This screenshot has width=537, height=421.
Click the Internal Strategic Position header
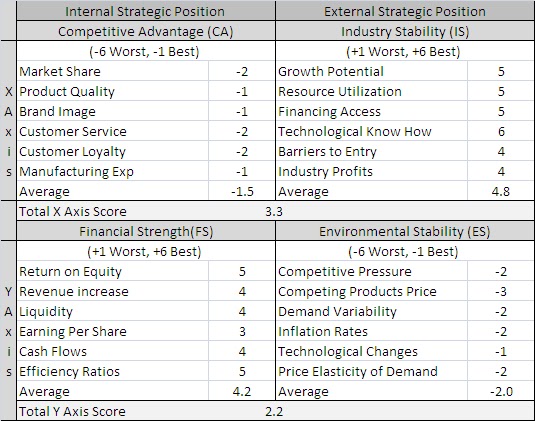coord(146,11)
